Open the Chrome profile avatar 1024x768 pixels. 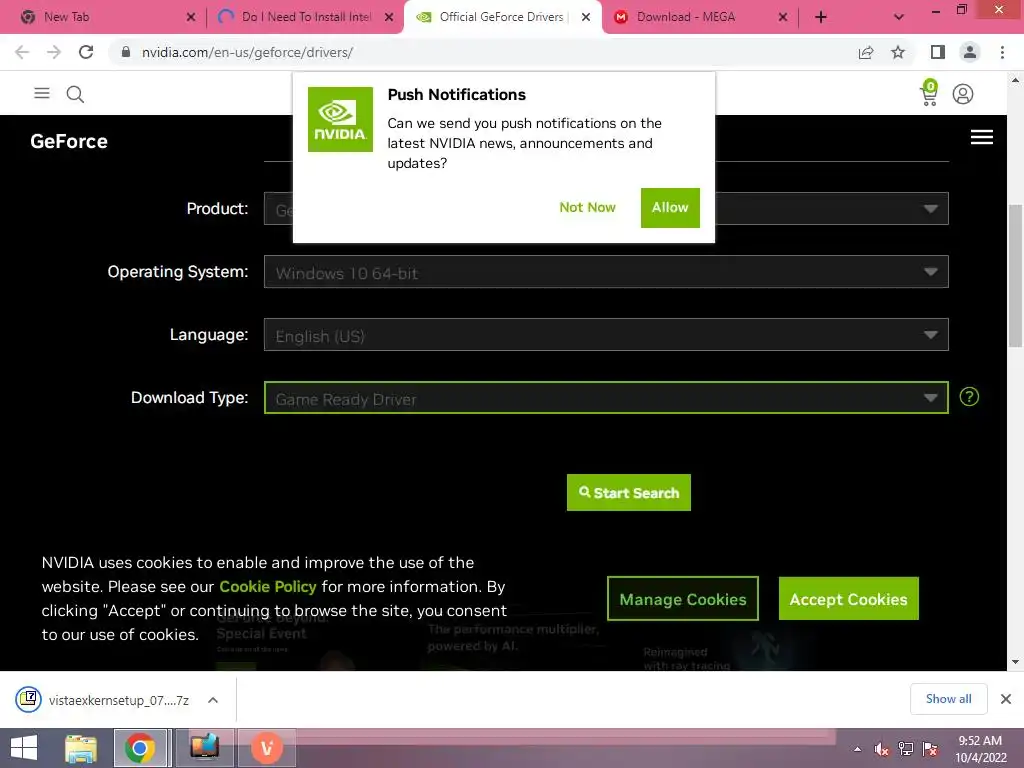pos(970,52)
